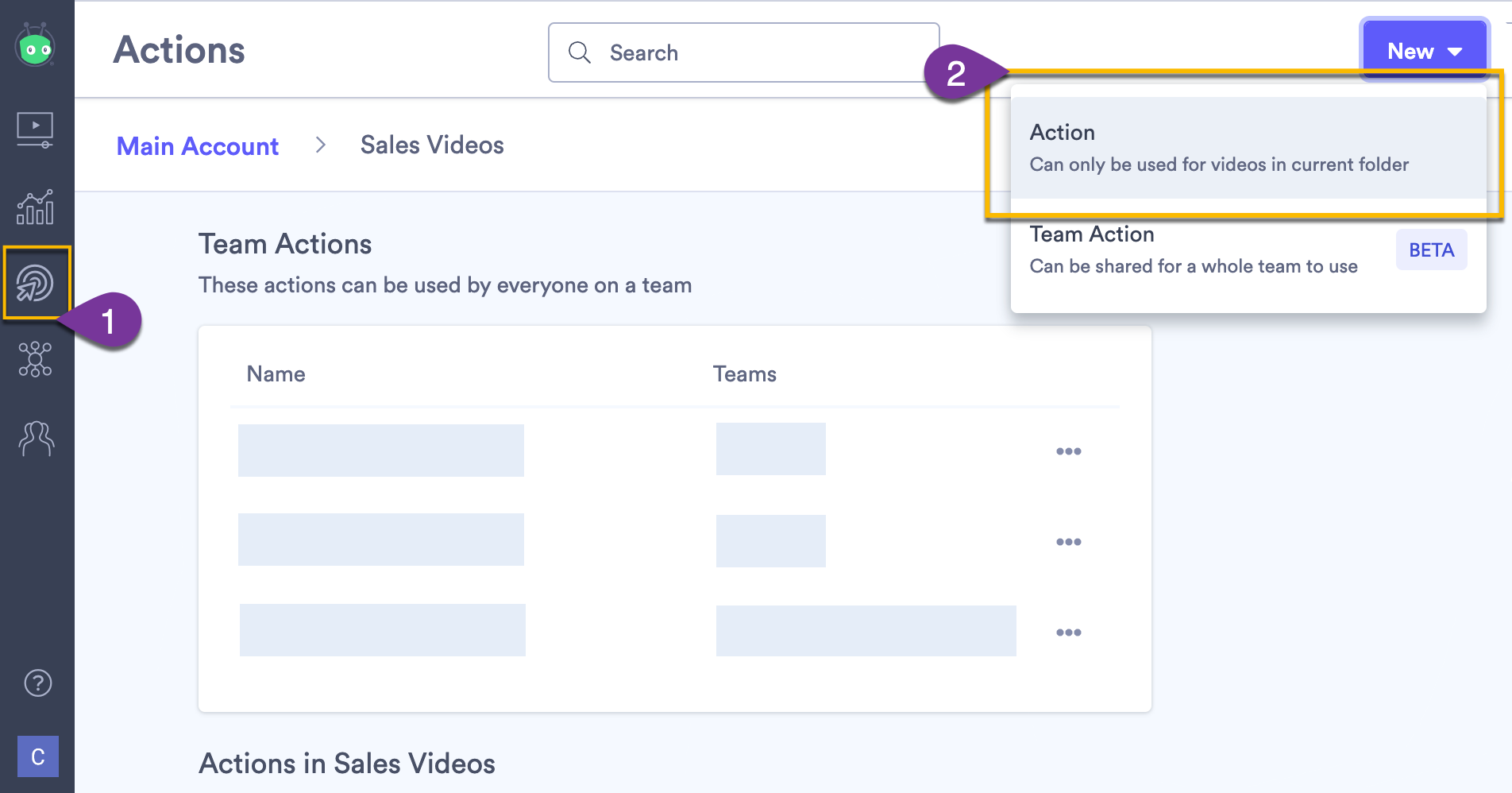Expand the New button dropdown arrow
The image size is (1512, 793).
coord(1456,50)
